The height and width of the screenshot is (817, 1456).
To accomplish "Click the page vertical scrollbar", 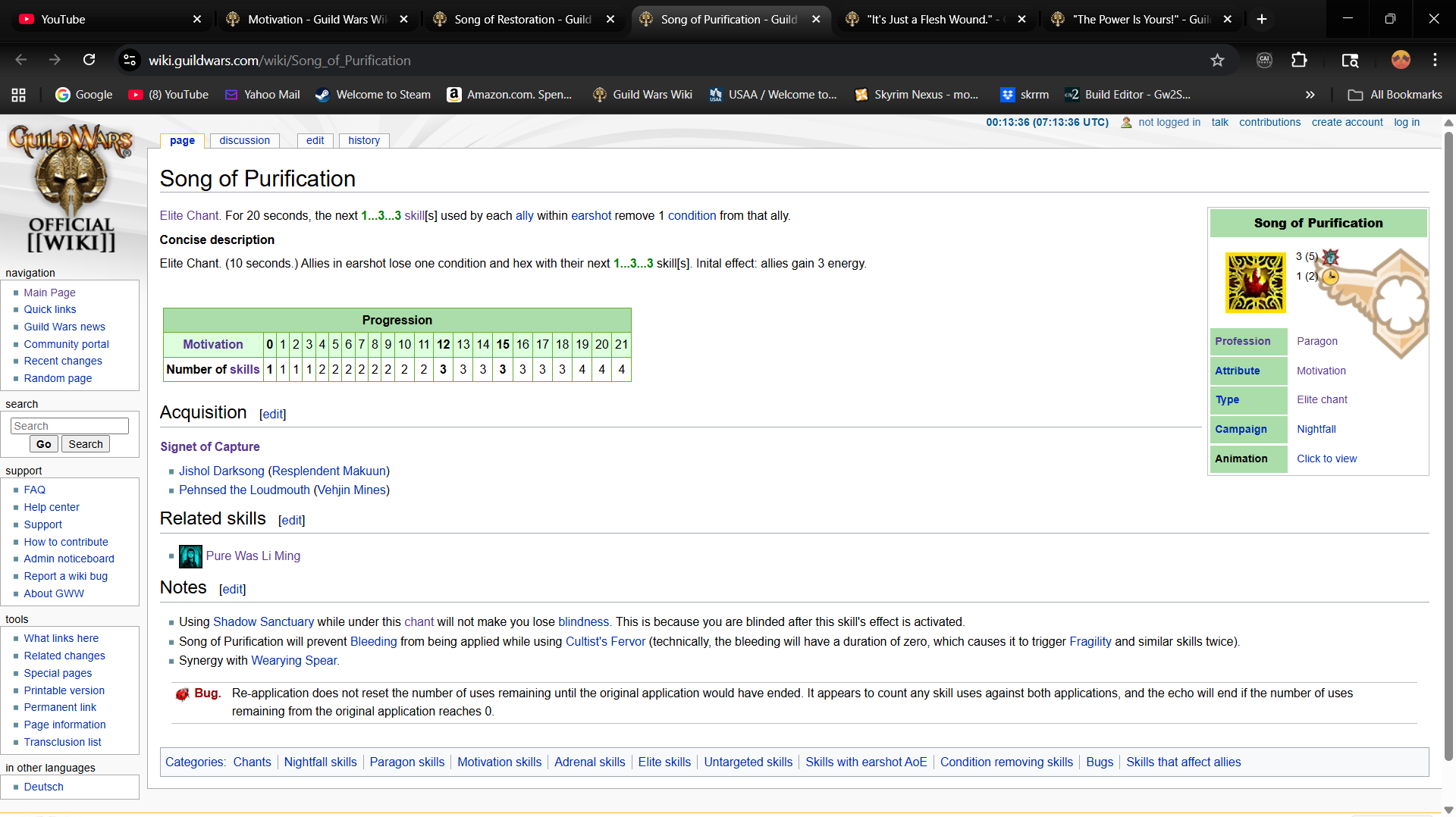I will click(x=1448, y=447).
